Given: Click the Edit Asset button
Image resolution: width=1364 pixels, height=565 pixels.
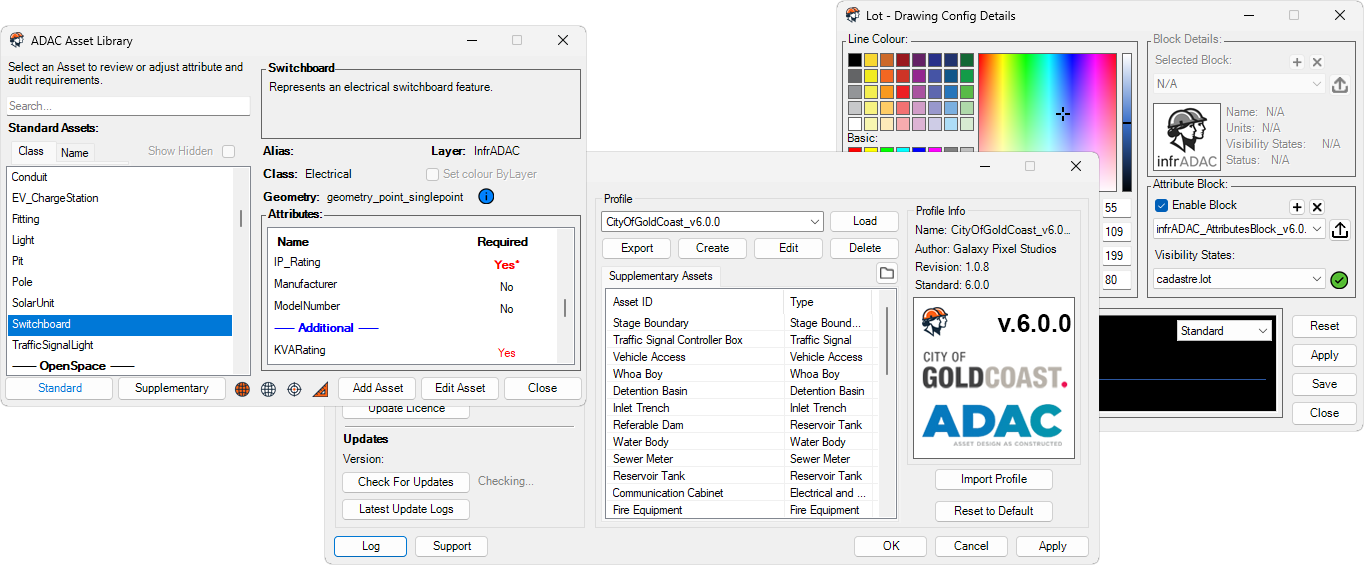Looking at the screenshot, I should click(x=460, y=388).
